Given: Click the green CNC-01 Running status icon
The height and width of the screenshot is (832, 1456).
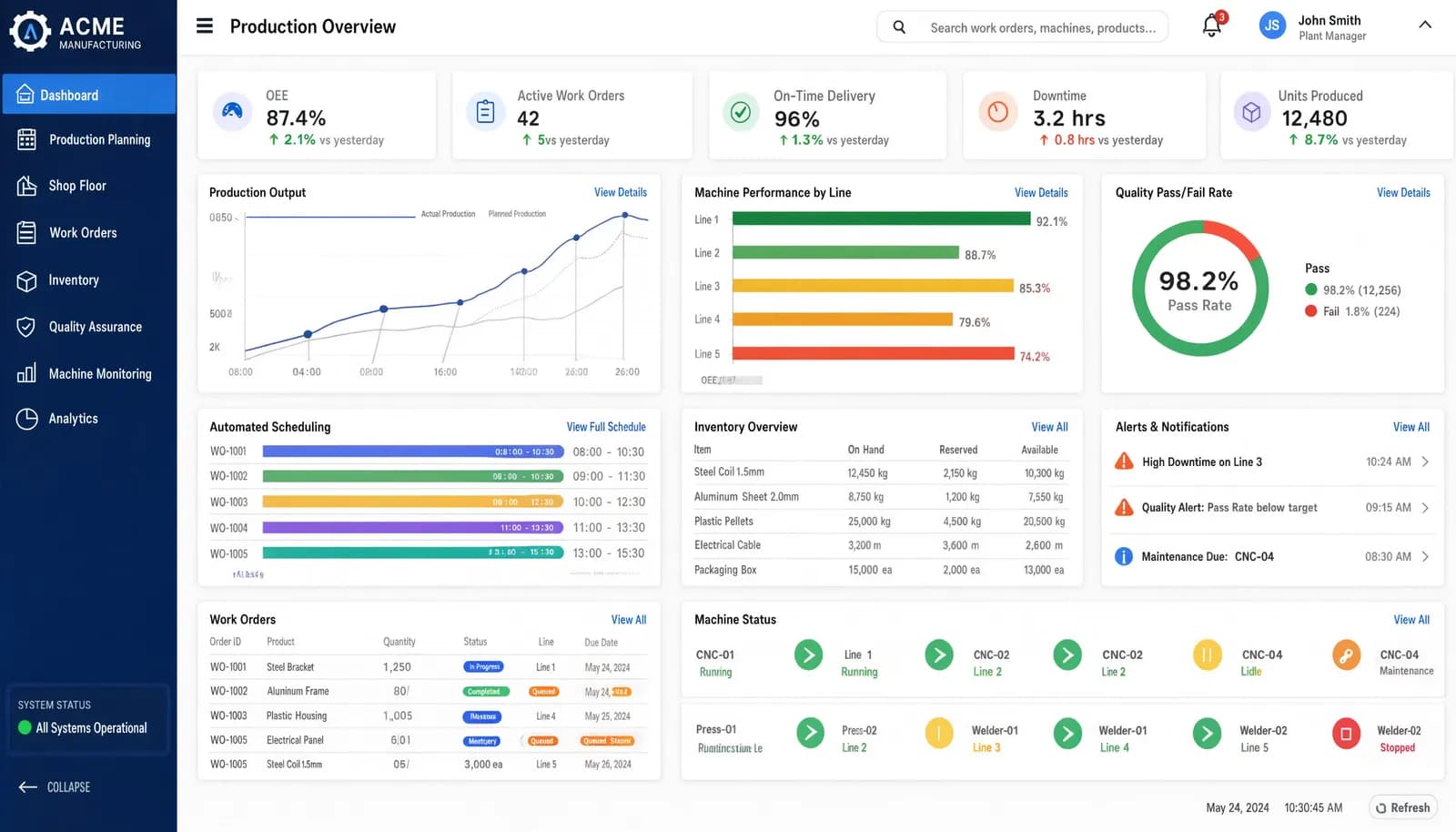Looking at the screenshot, I should [808, 655].
